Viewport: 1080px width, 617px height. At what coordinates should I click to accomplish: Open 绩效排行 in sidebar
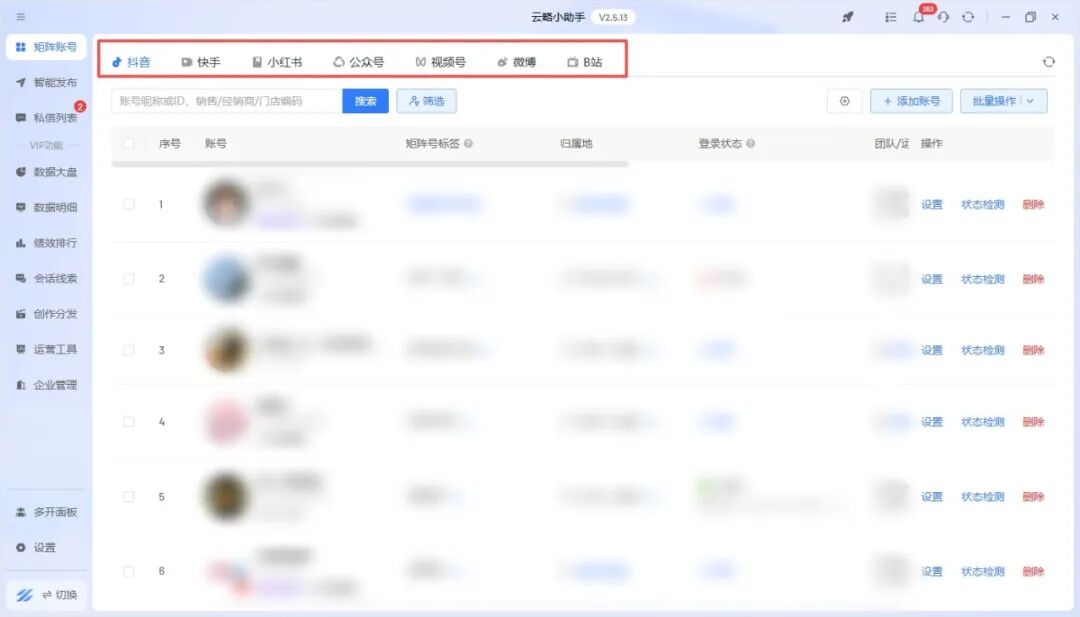click(x=46, y=243)
